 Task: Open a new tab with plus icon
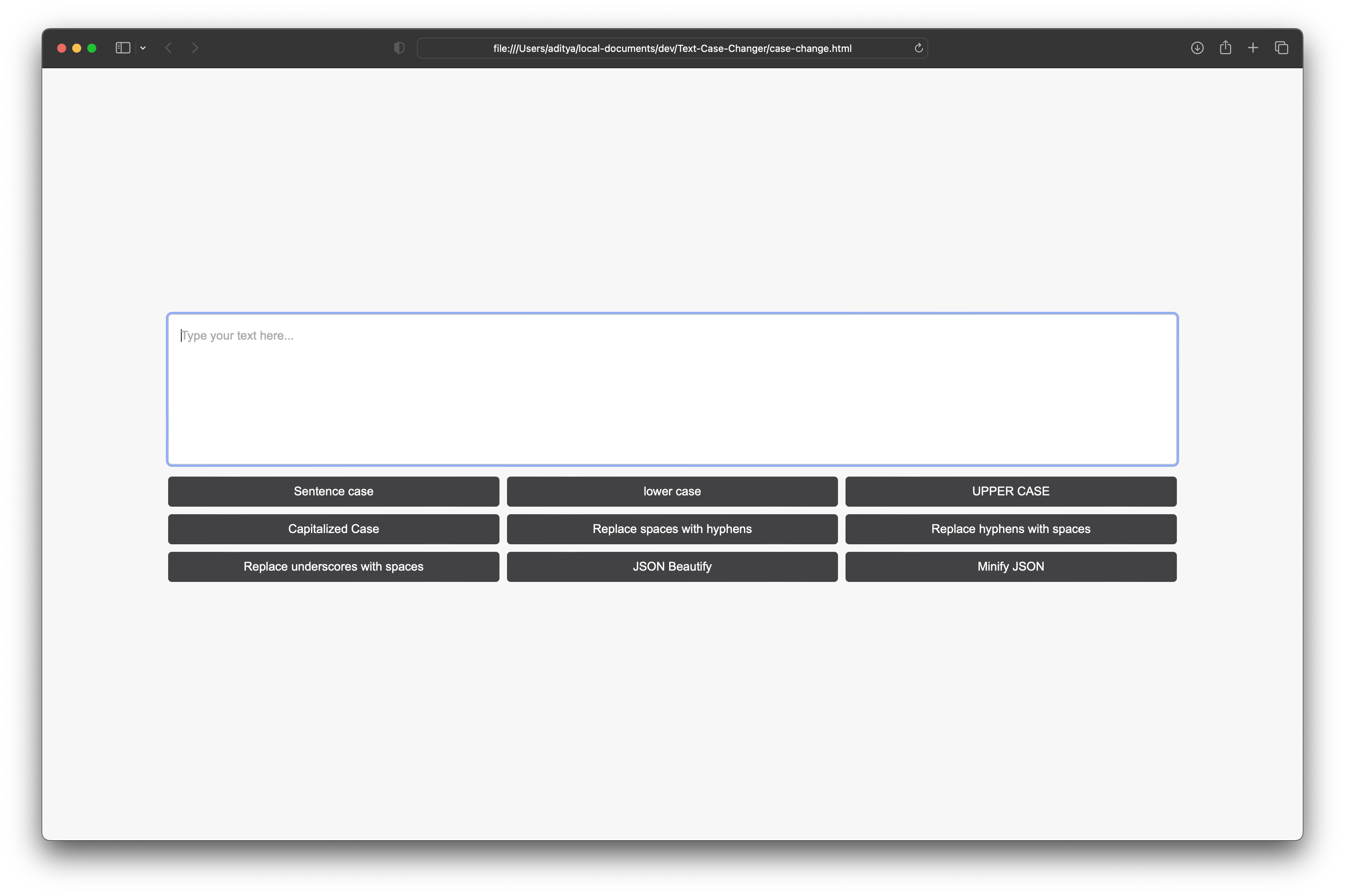[1253, 48]
